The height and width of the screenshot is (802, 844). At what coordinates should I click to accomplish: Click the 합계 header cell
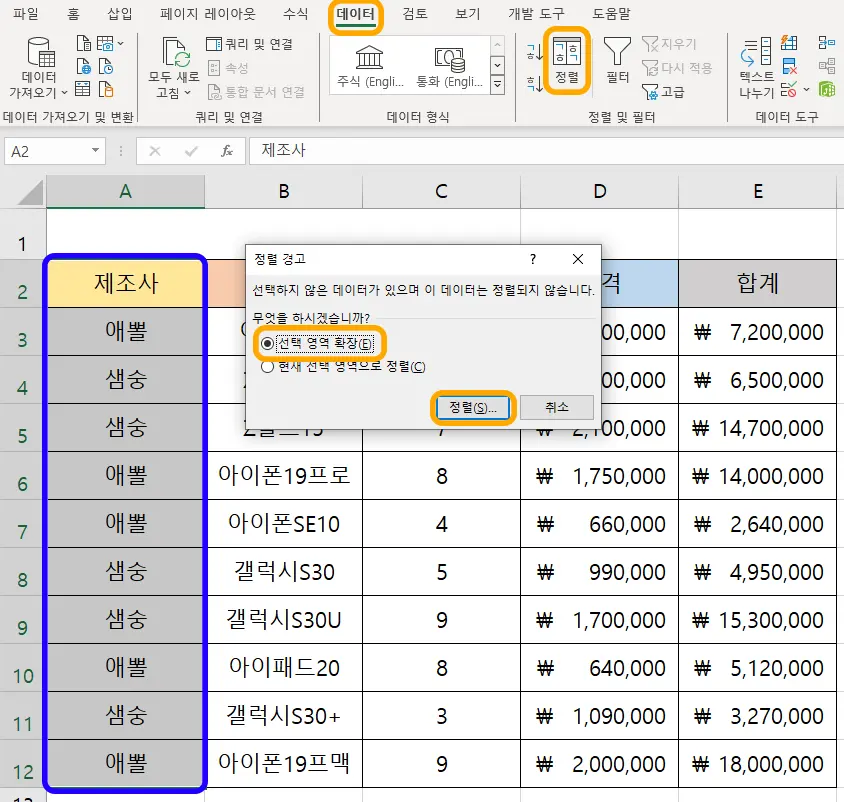758,284
